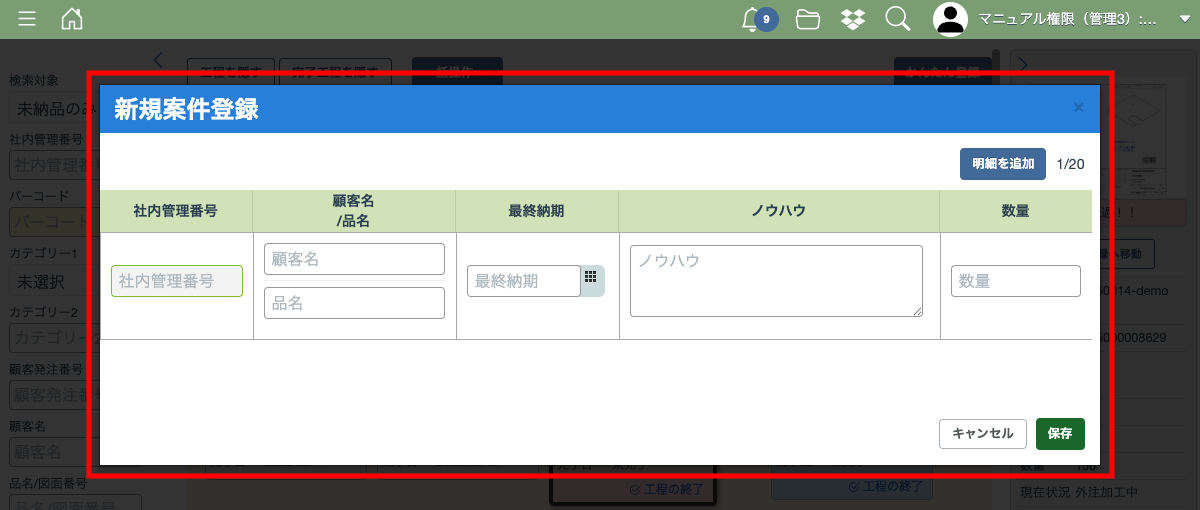Open search with the magnifier icon

point(897,19)
